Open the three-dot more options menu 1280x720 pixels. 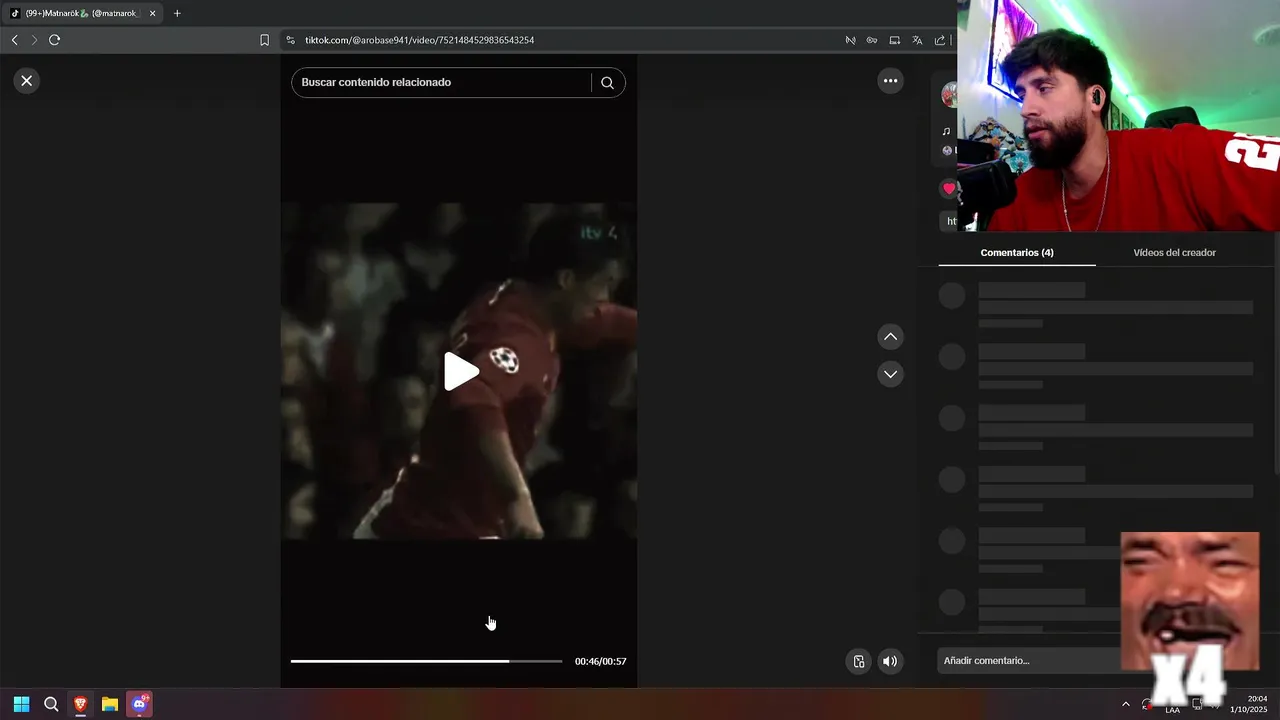[x=890, y=81]
